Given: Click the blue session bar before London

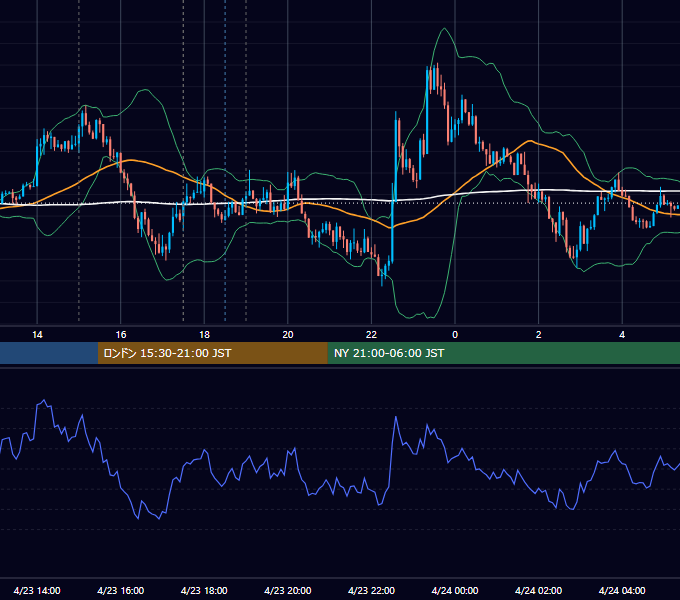Looking at the screenshot, I should coord(49,353).
